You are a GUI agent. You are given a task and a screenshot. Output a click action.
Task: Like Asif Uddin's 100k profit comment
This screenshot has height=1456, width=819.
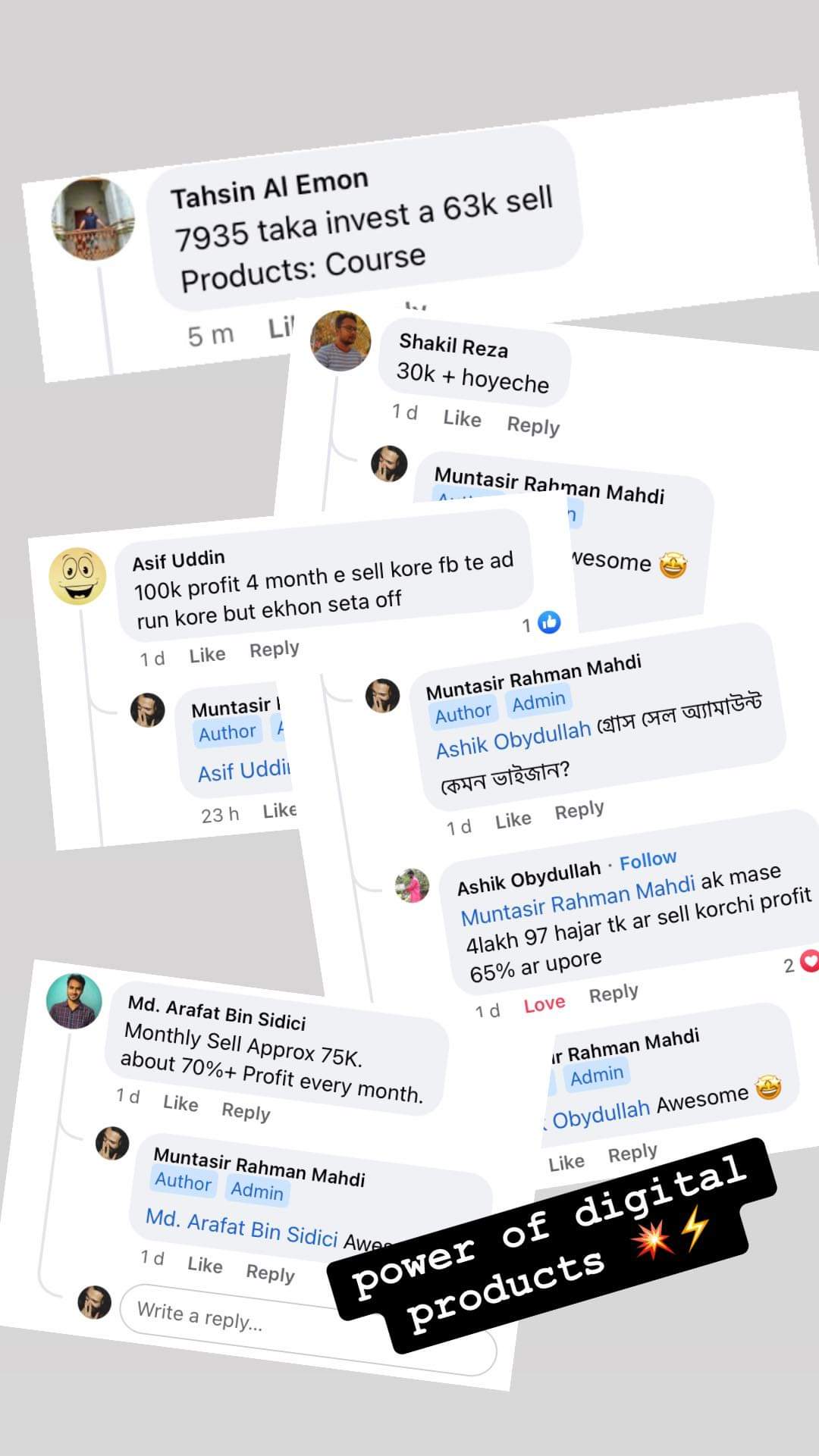(x=207, y=654)
